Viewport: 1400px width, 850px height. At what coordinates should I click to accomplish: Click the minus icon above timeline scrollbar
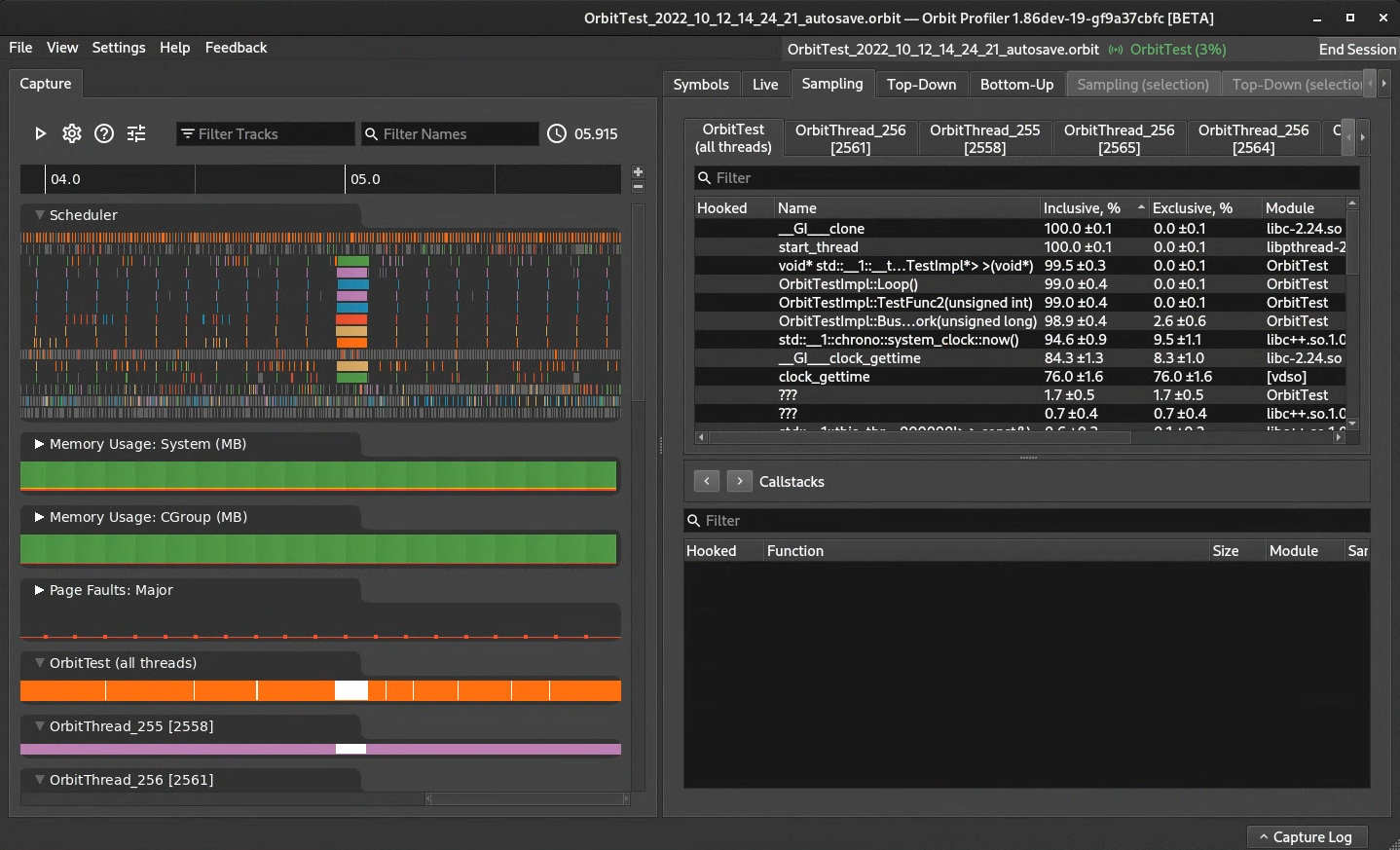coord(639,186)
